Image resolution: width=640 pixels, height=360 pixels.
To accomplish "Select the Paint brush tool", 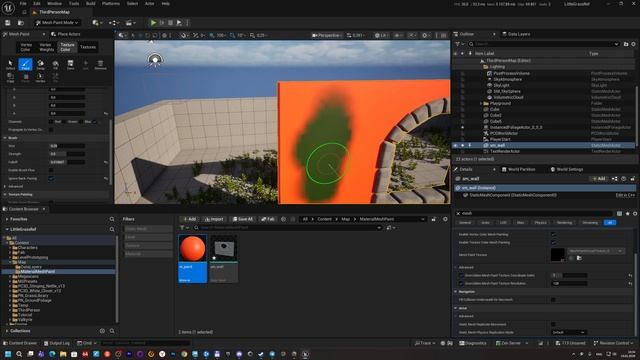I will click(x=25, y=64).
